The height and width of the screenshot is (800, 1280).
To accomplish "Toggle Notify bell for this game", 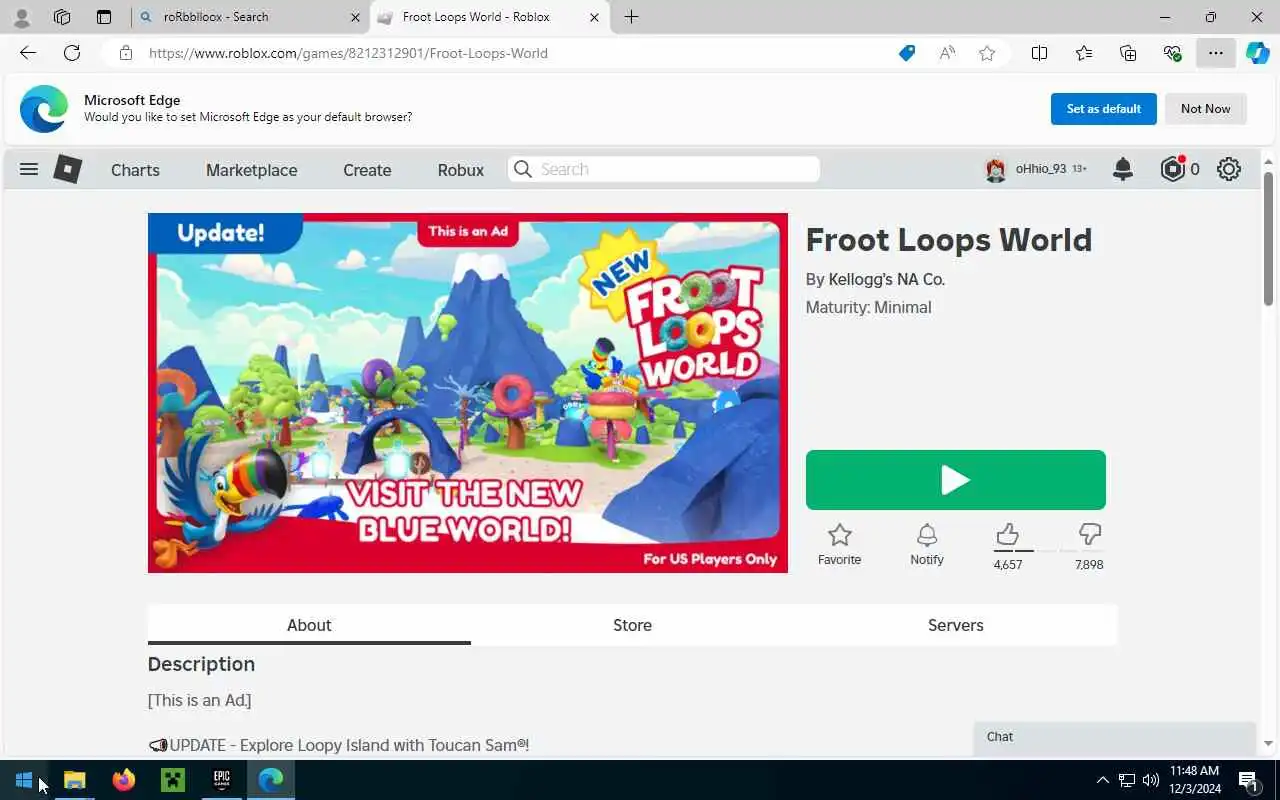I will [x=927, y=545].
